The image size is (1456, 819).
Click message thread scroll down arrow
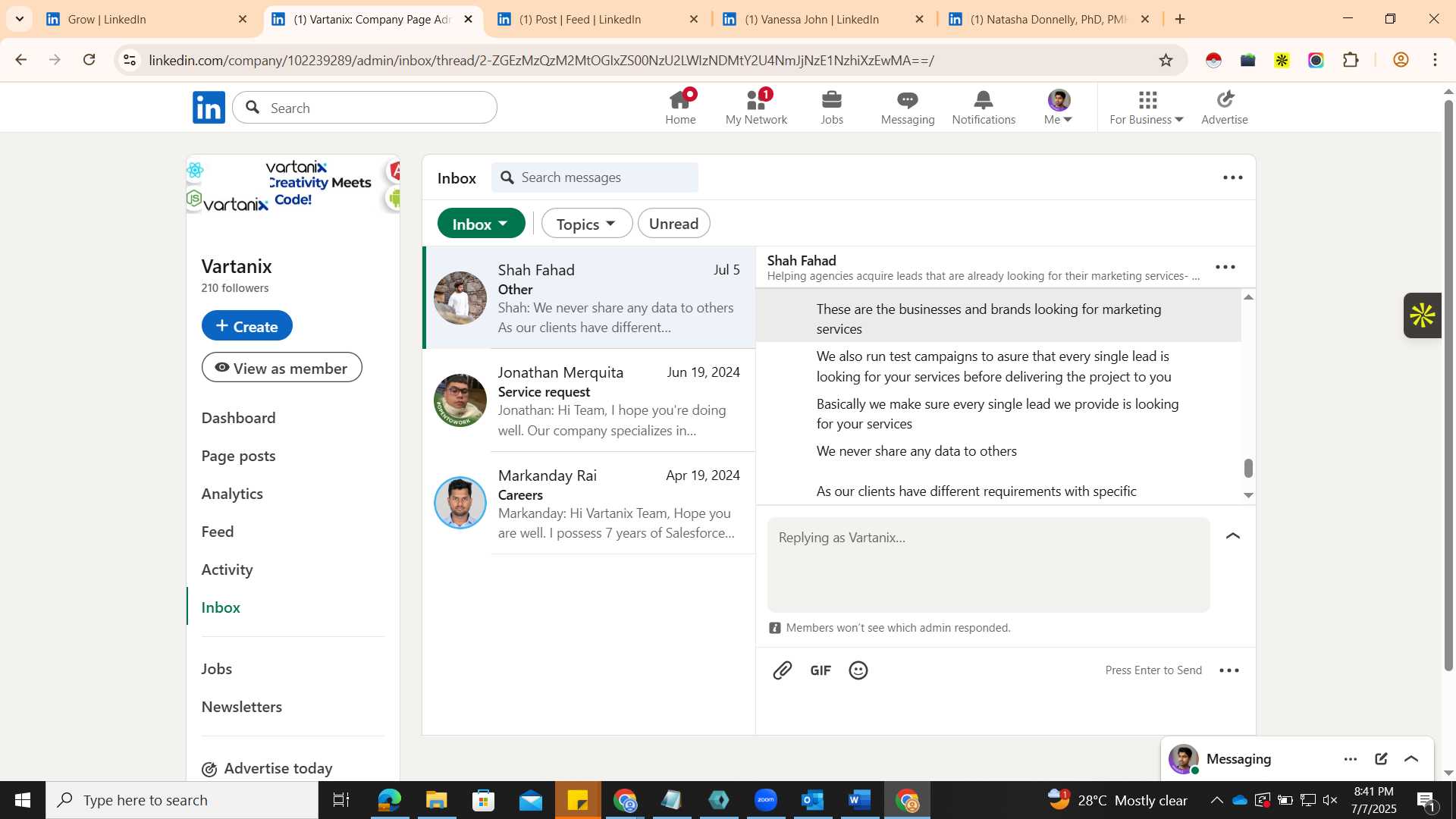[1248, 495]
